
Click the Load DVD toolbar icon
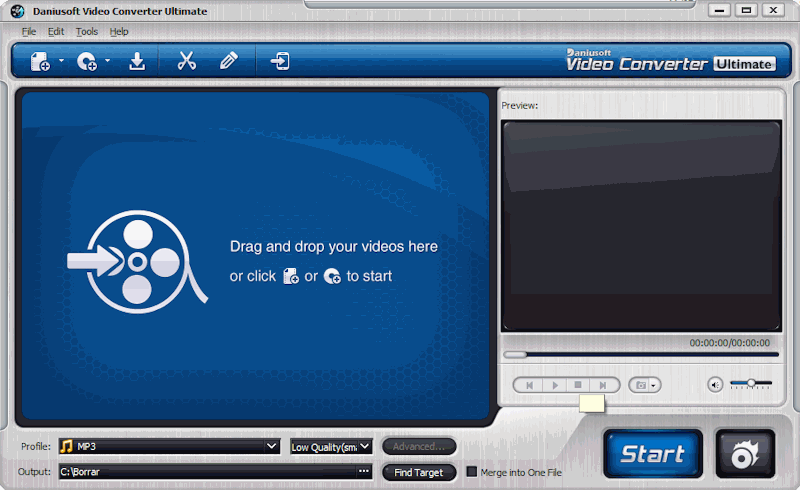[87, 61]
